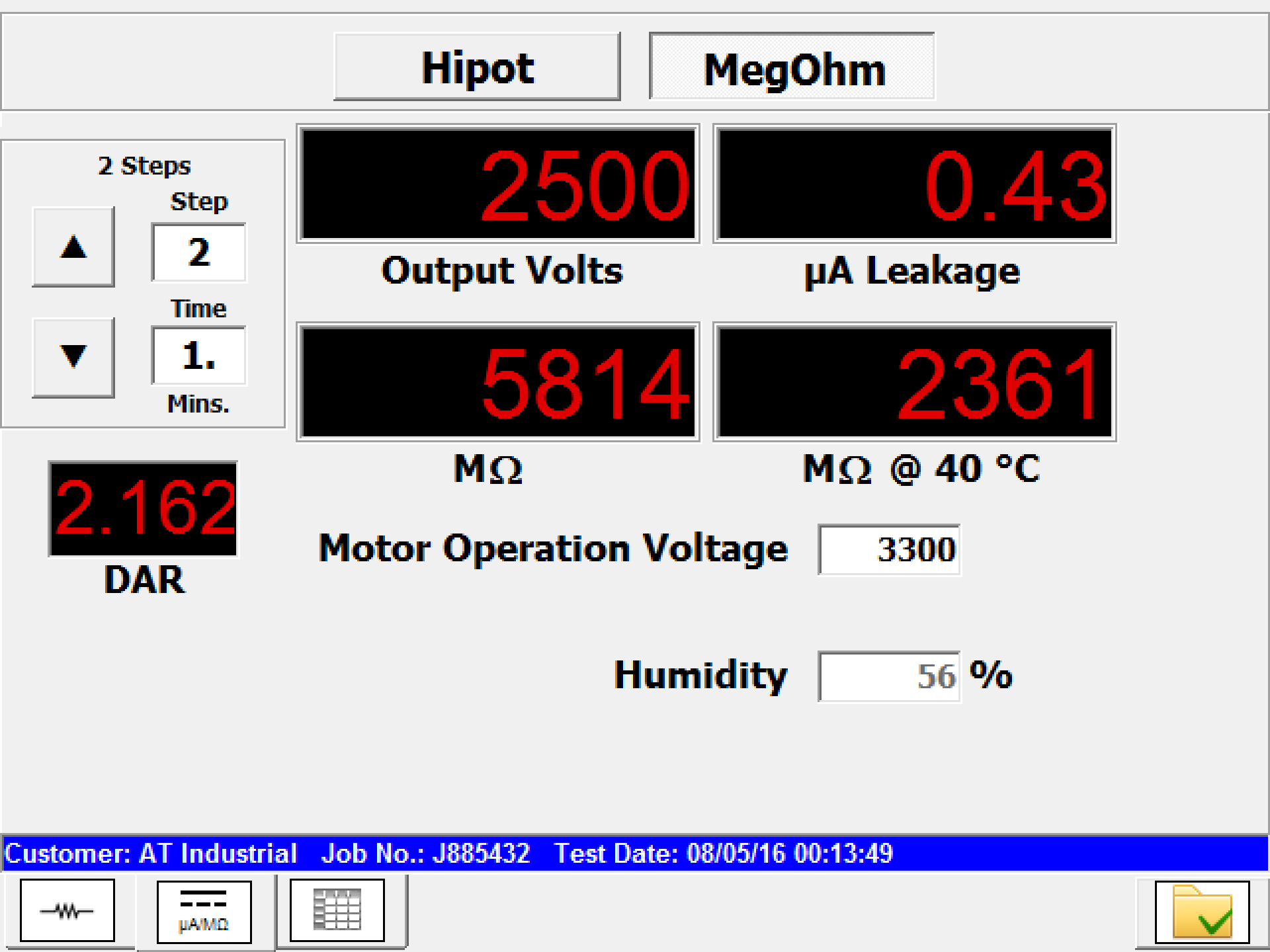Click the Time minutes field
Image resolution: width=1270 pixels, height=952 pixels.
(198, 356)
